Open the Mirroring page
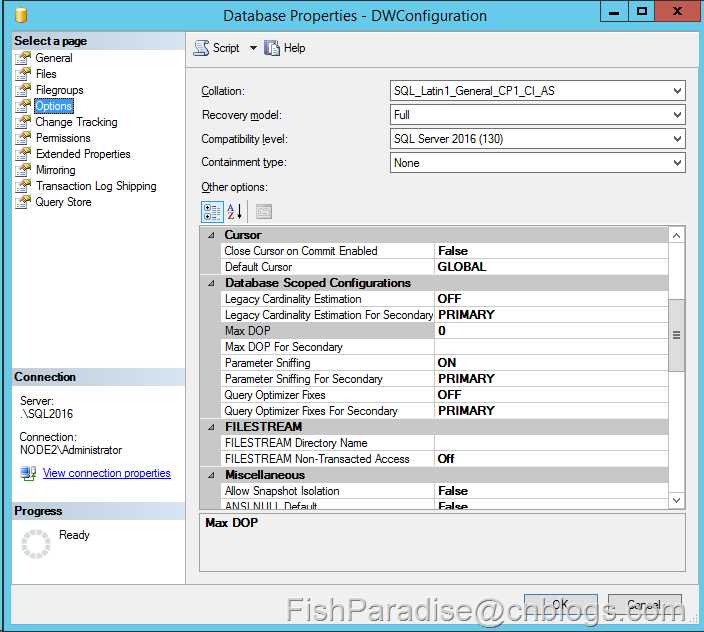Screen dimensions: 704x632 pyautogui.click(x=56, y=170)
